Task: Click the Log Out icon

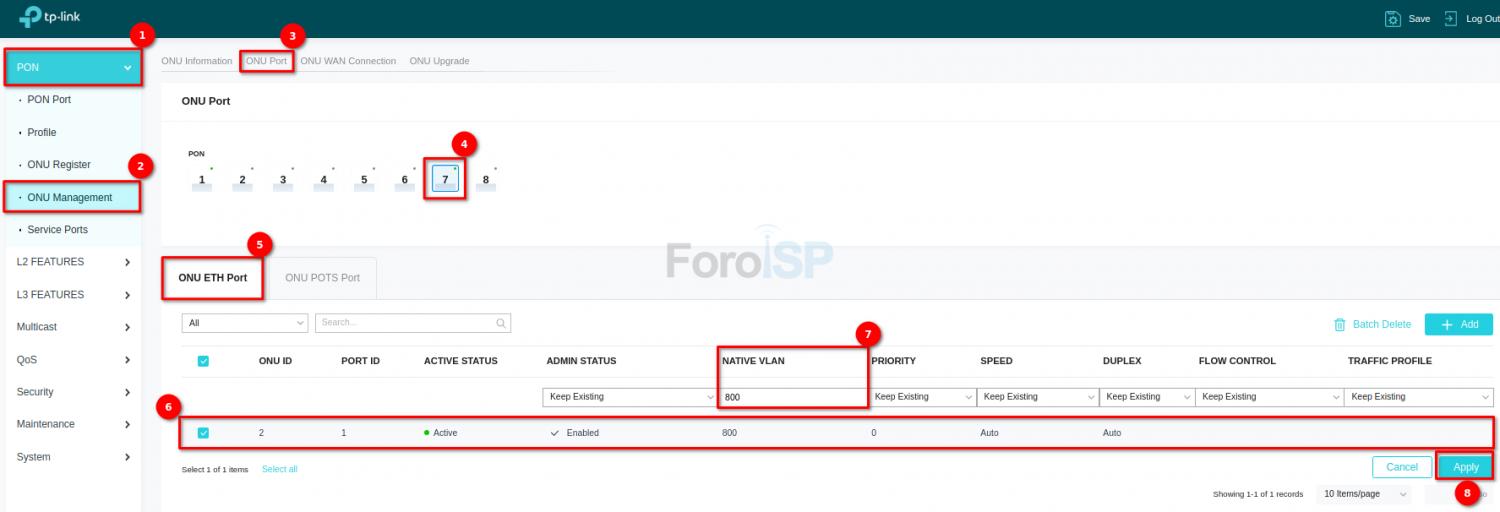Action: tap(1450, 19)
